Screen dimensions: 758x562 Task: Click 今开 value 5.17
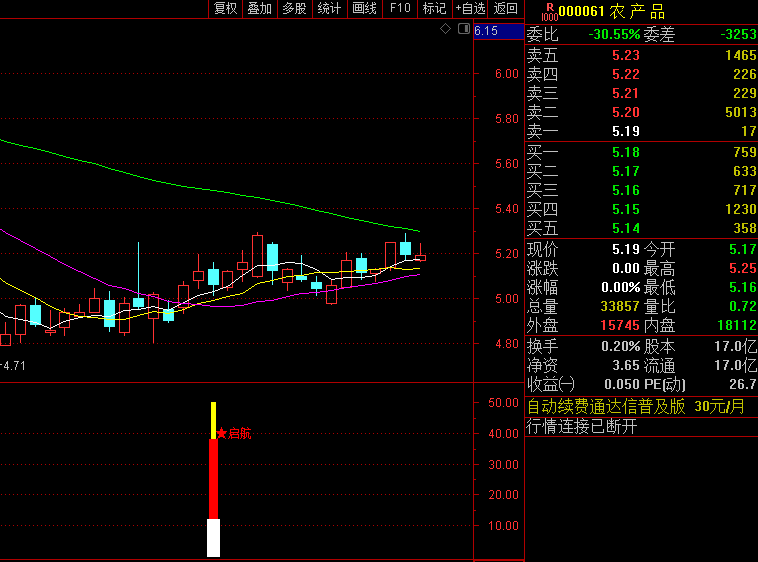pos(743,249)
